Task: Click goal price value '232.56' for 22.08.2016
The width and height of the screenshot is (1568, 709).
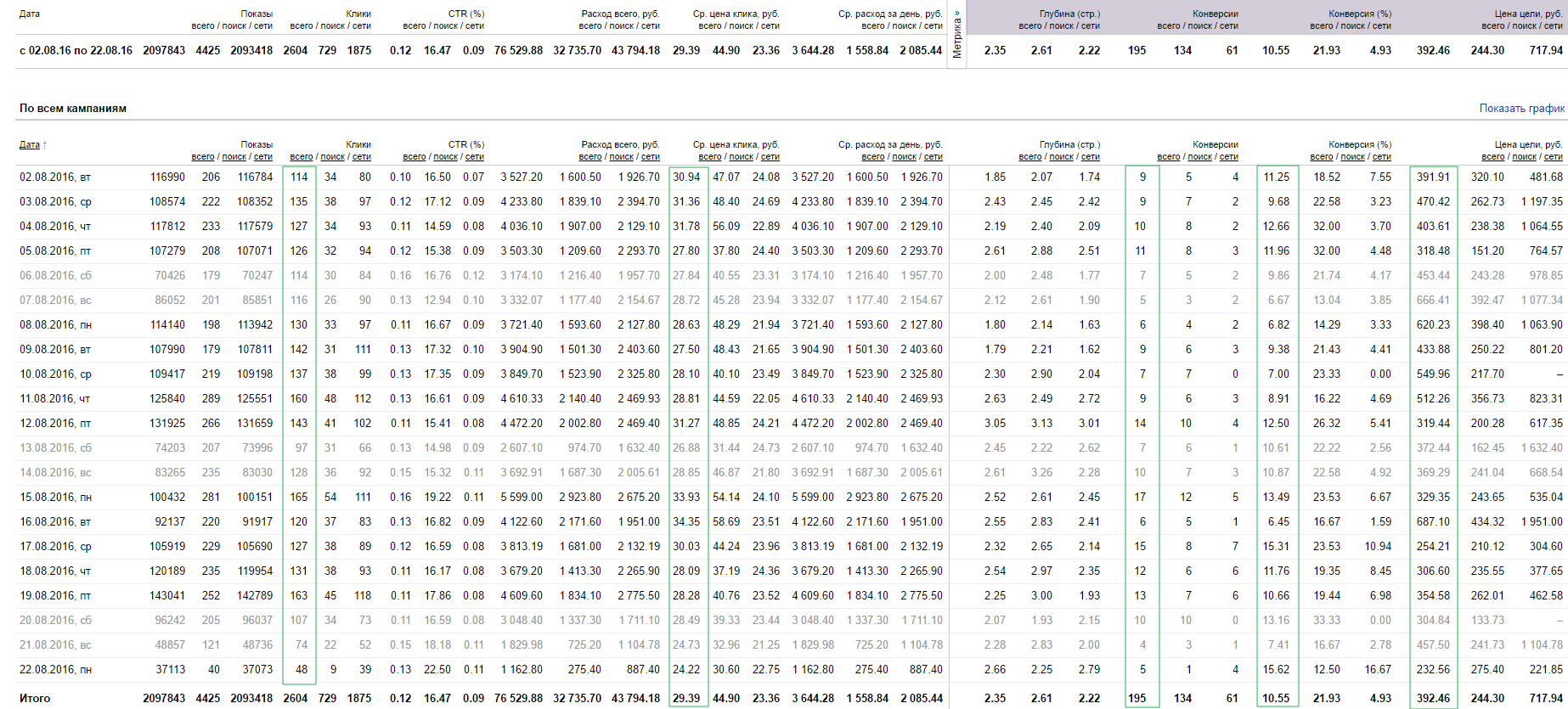Action: (x=1433, y=670)
